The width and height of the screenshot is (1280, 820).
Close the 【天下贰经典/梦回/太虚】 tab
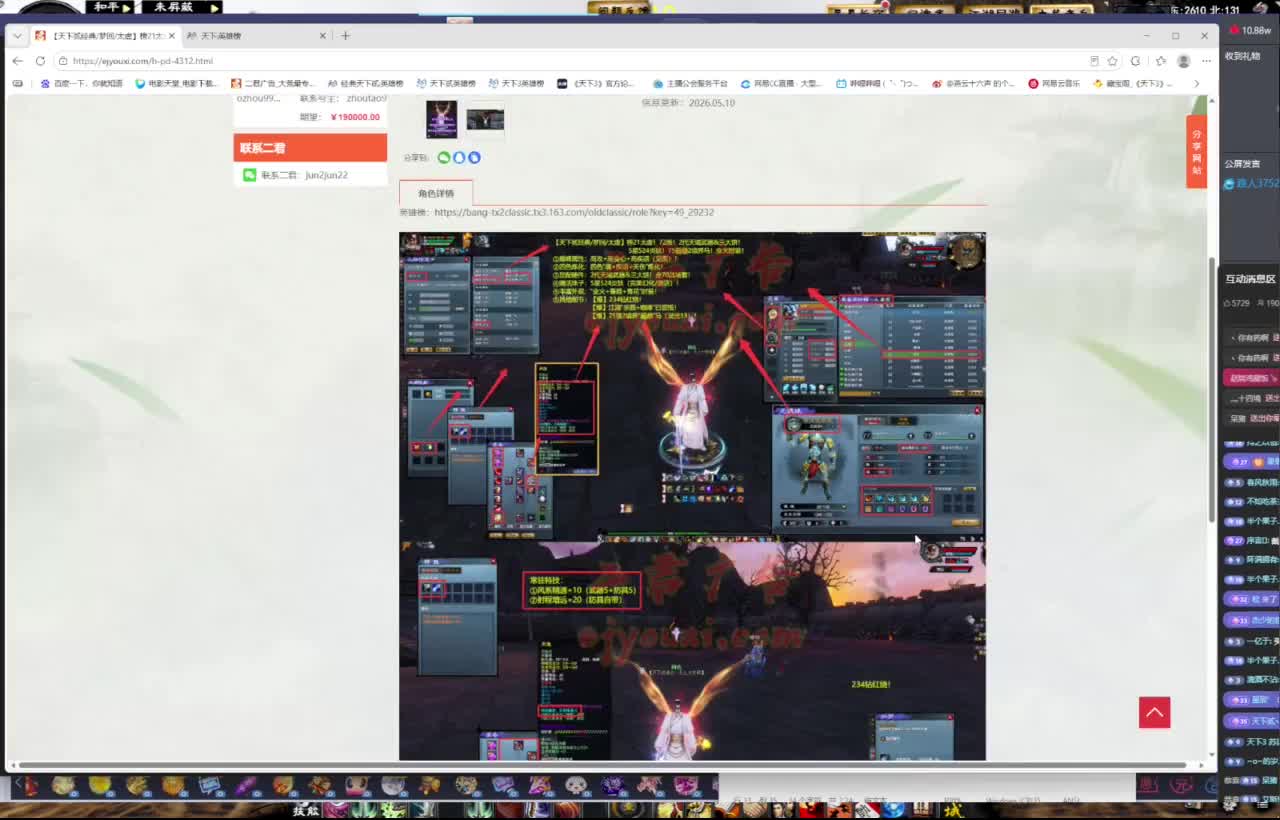pos(172,36)
